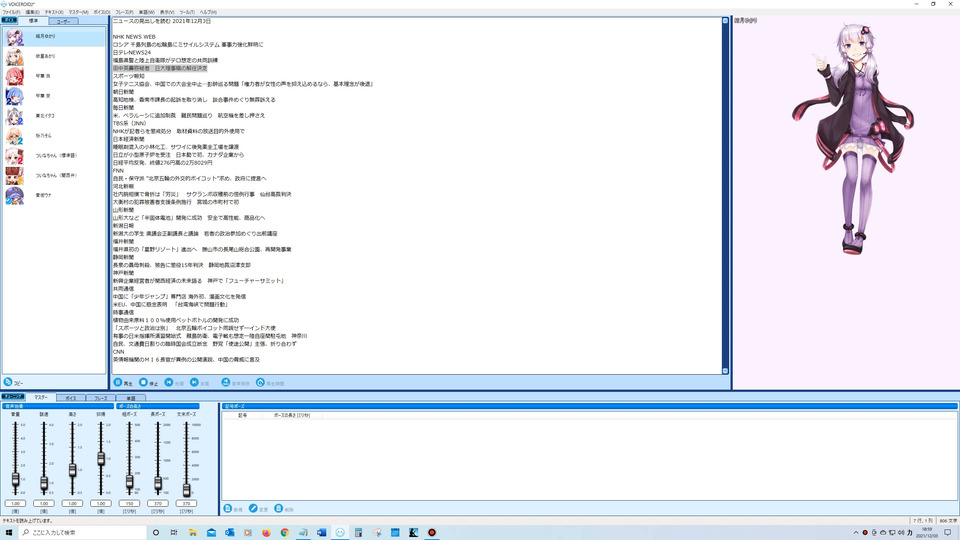Image resolution: width=960 pixels, height=540 pixels.
Task: Click the 高さ pitch slider handle
Action: pyautogui.click(x=72, y=470)
